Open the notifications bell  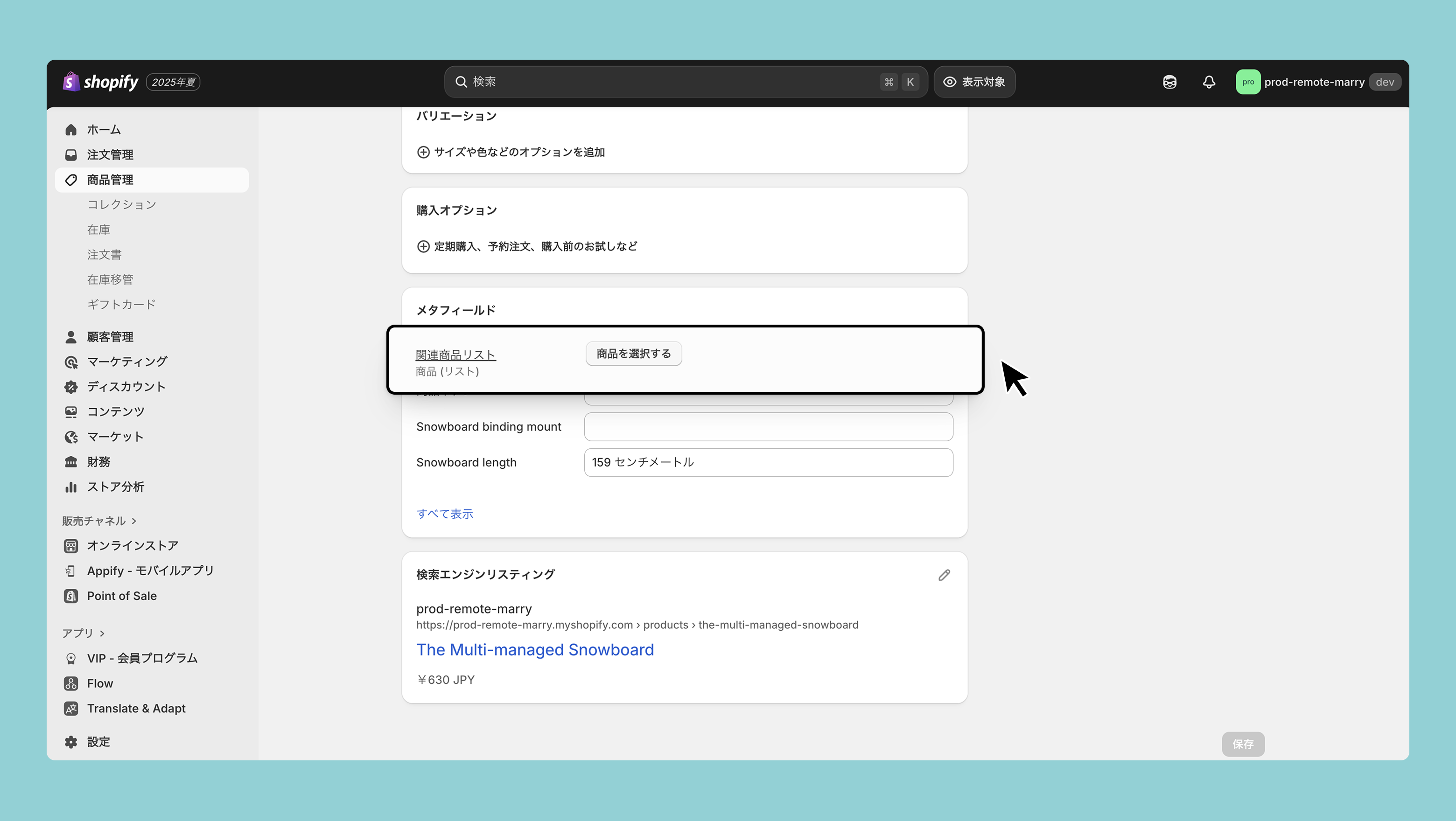(1209, 82)
